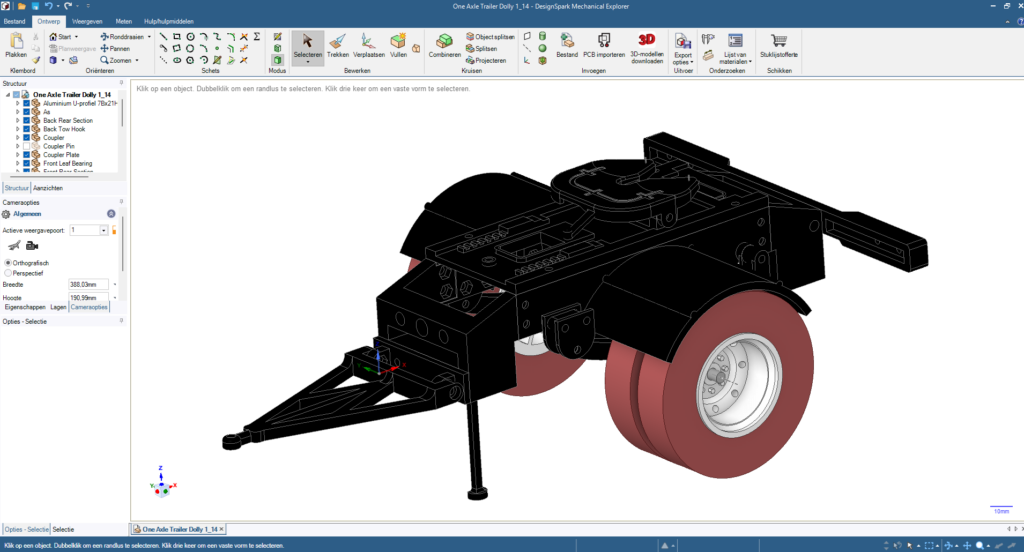
Task: Switch to Lagen panel tab
Action: pos(58,307)
